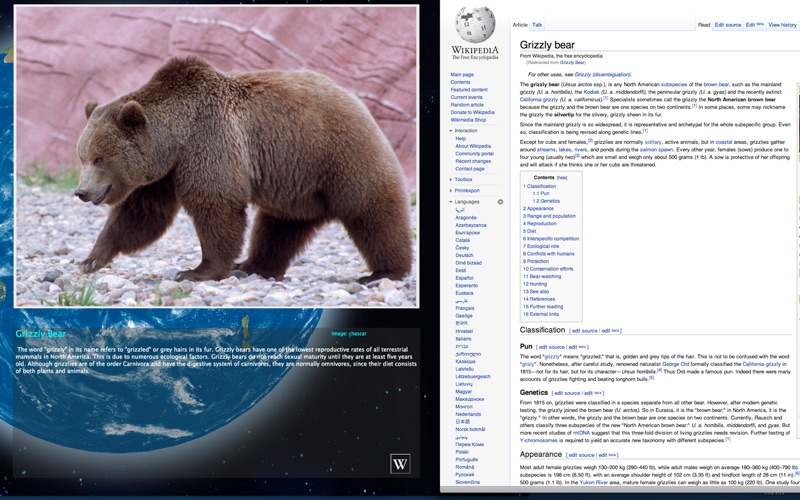Viewport: 800px width, 500px height.
Task: Jump to 4 Reproduction in Contents
Action: (x=539, y=223)
